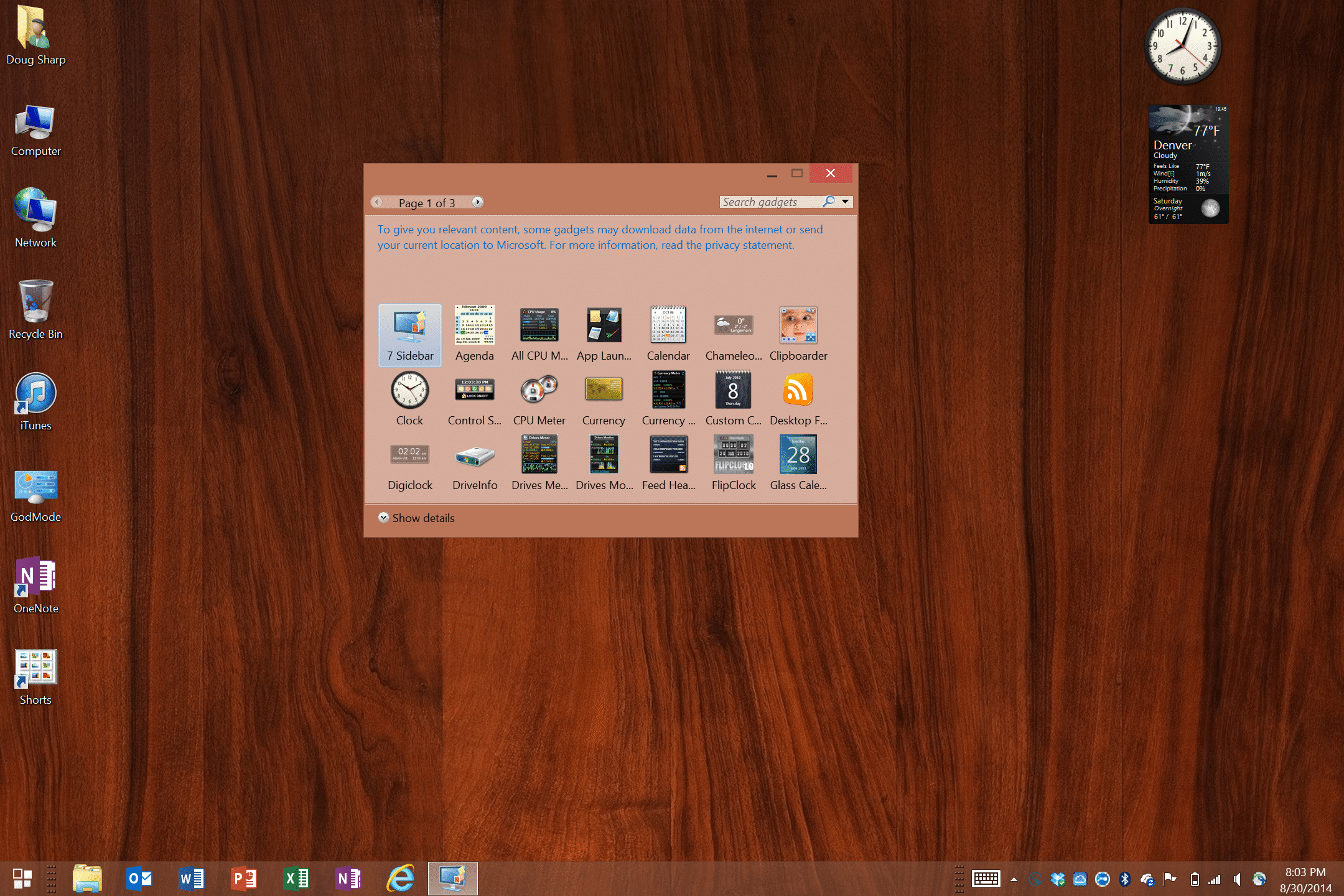Open the search options dropdown arrow
Viewport: 1344px width, 896px height.
845,202
